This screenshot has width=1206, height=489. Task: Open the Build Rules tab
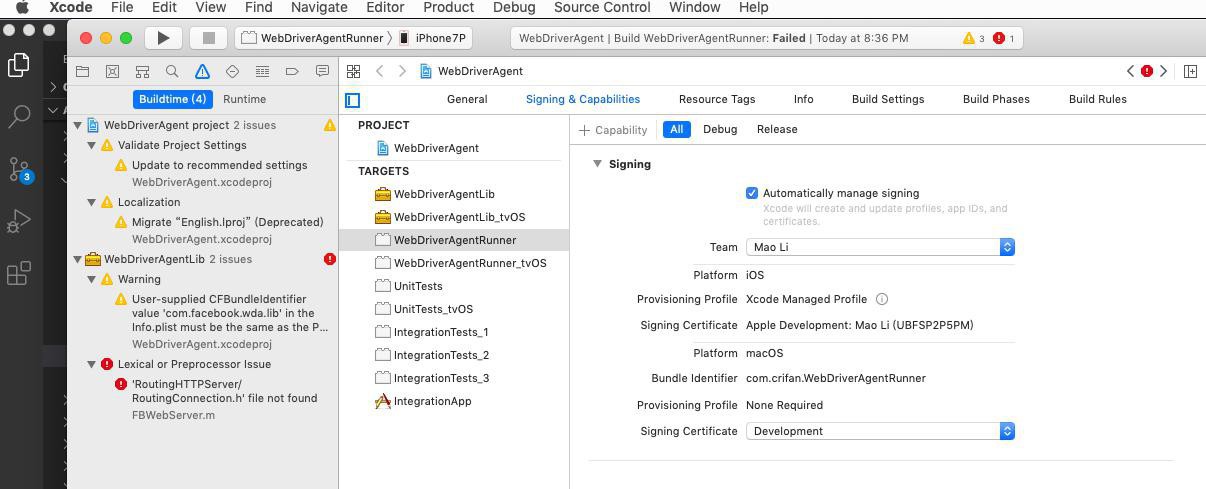[x=1098, y=99]
